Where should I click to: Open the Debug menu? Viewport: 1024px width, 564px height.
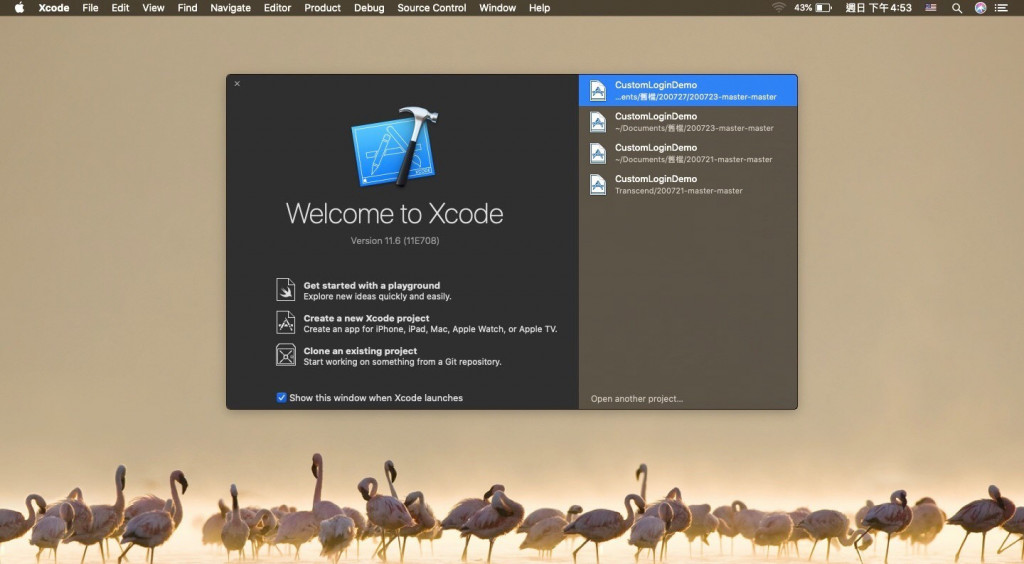pos(369,8)
